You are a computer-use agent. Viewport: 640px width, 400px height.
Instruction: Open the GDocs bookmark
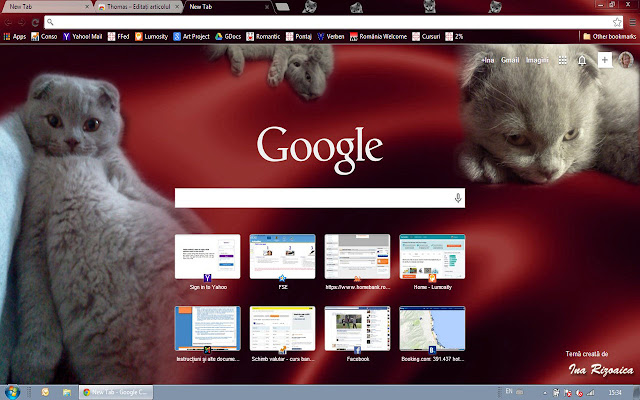(228, 37)
